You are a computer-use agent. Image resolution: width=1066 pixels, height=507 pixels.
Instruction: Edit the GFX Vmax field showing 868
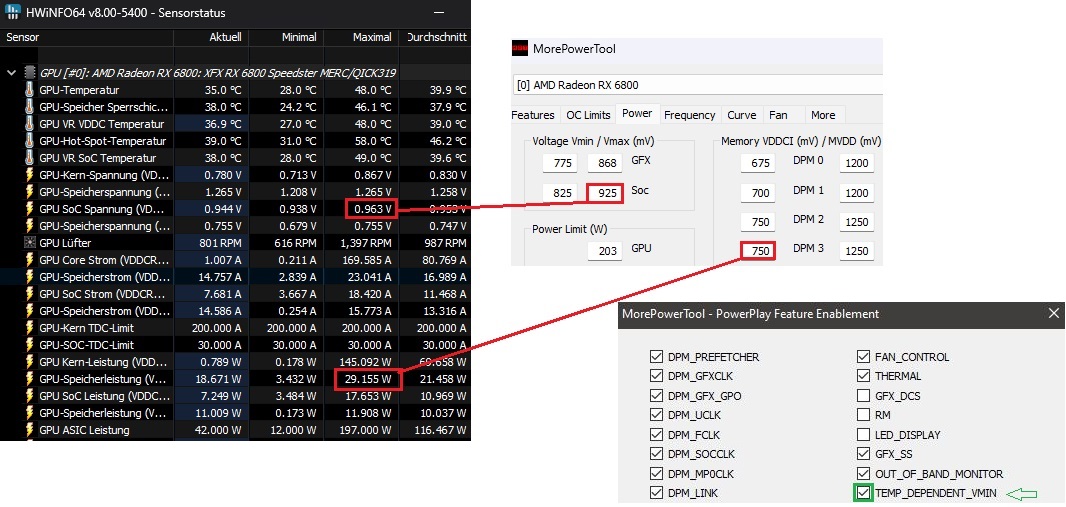607,163
